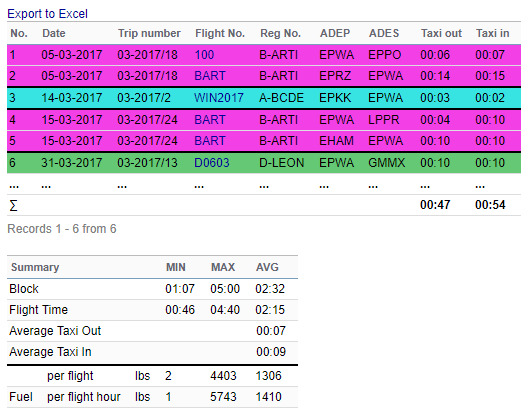
Task: Click the Date column header
Action: pyautogui.click(x=54, y=33)
